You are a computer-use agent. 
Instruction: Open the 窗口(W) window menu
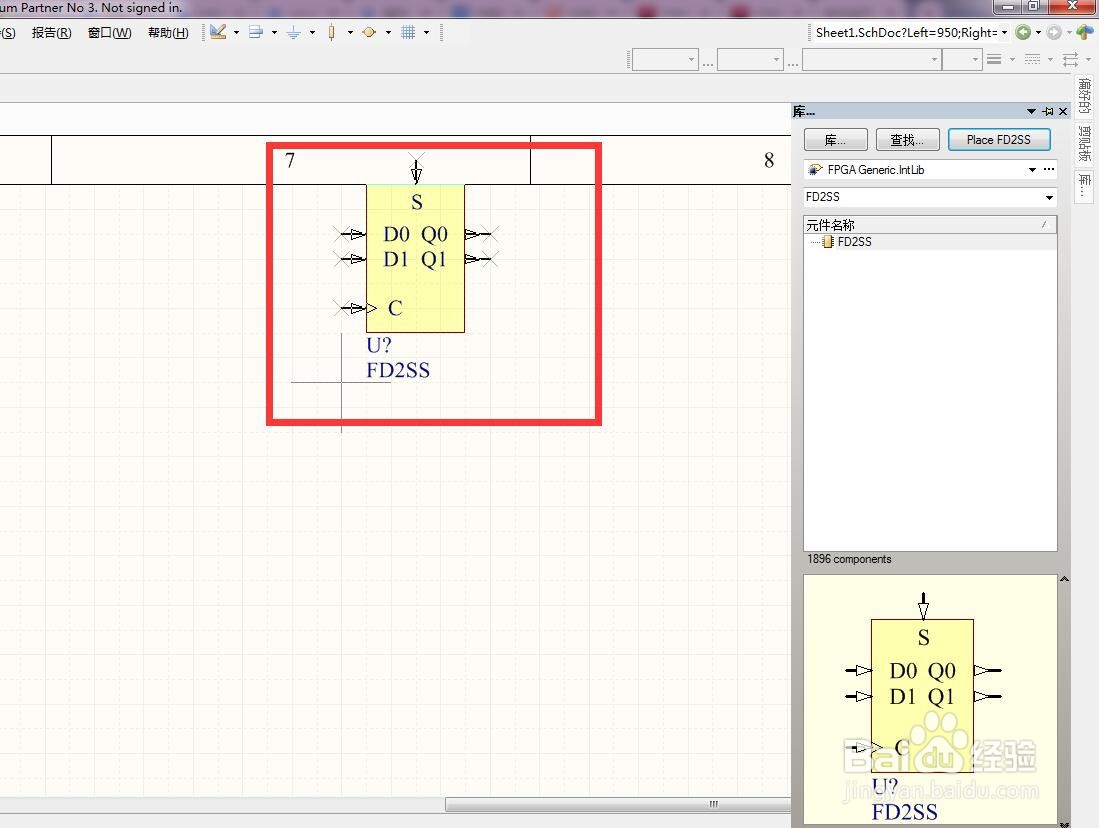109,32
